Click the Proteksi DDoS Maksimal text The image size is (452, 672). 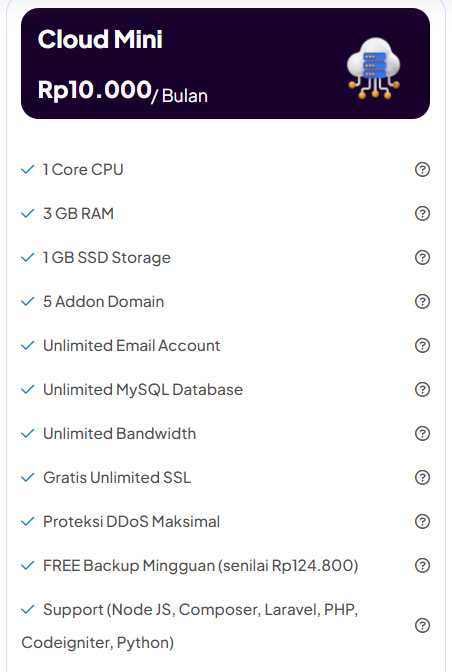[132, 522]
